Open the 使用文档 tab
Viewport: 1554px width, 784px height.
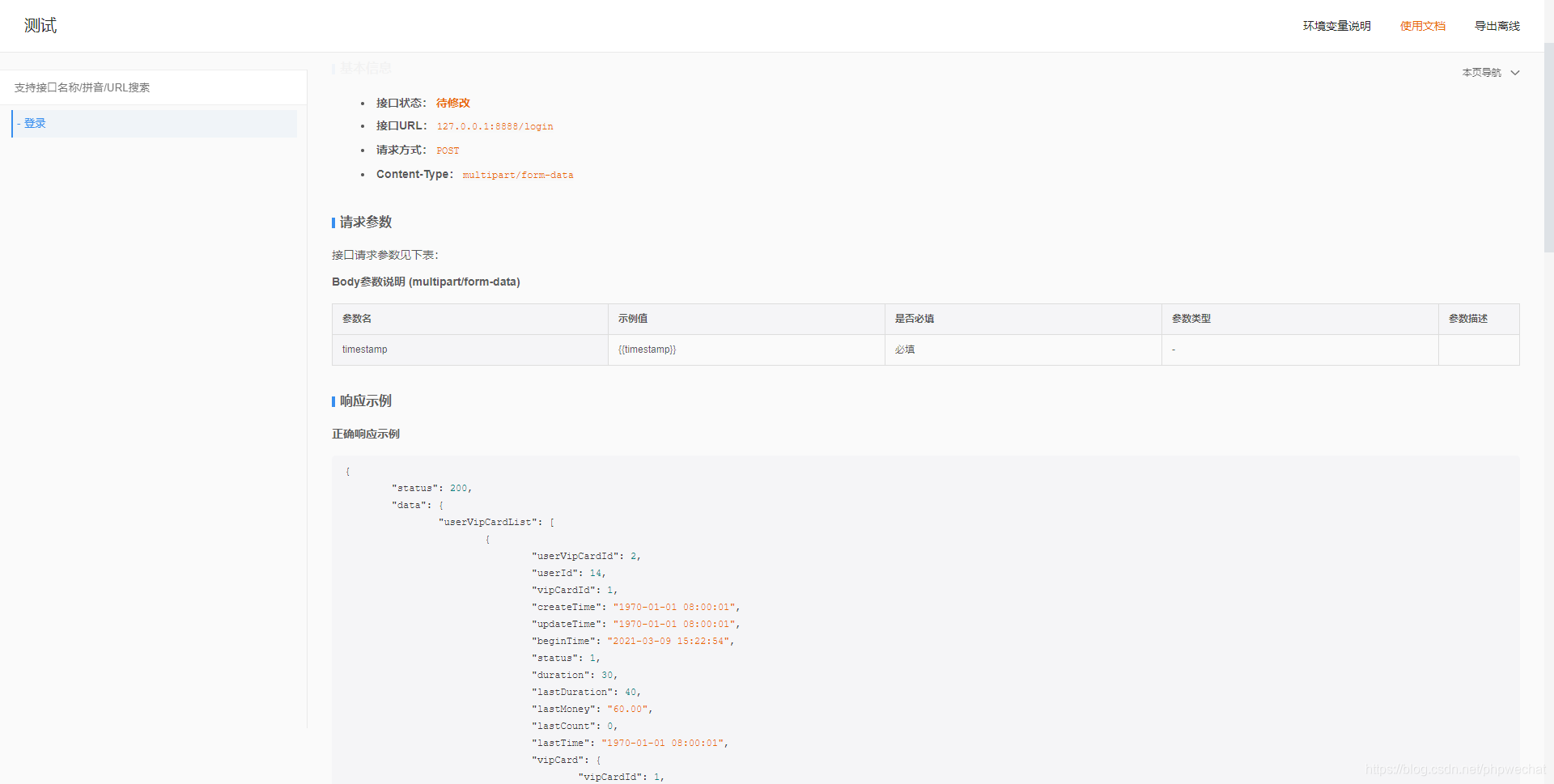pyautogui.click(x=1422, y=26)
